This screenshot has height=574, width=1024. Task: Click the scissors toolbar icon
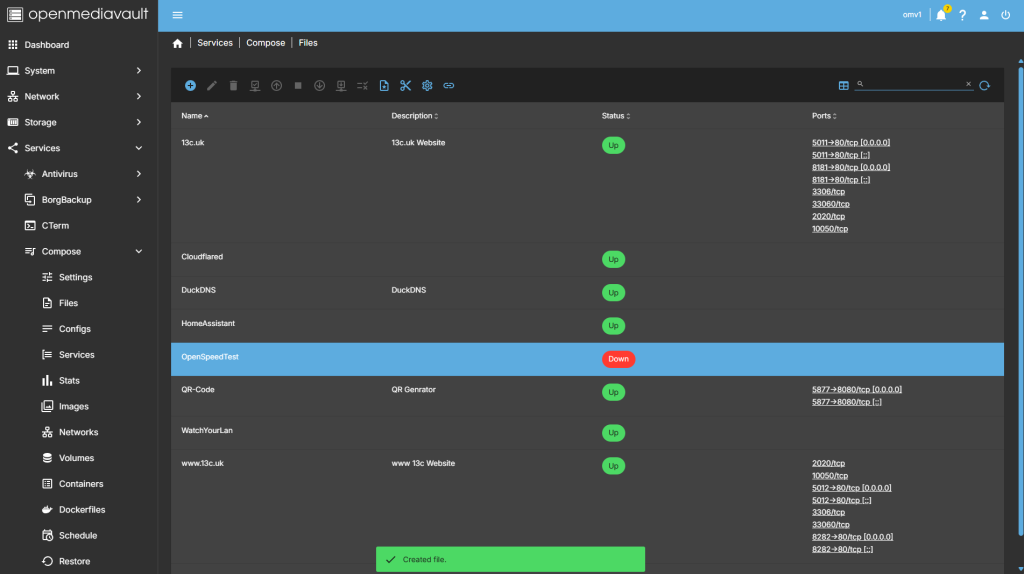click(x=406, y=86)
